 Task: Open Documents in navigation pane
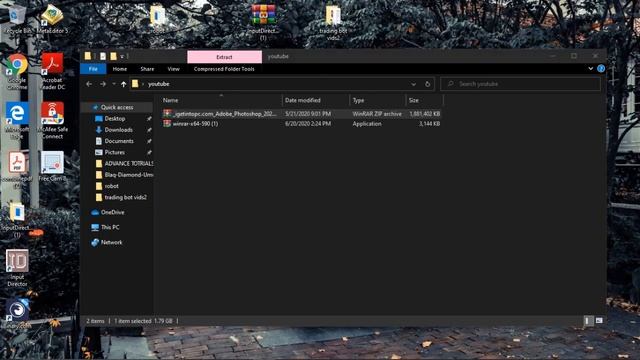click(x=119, y=141)
